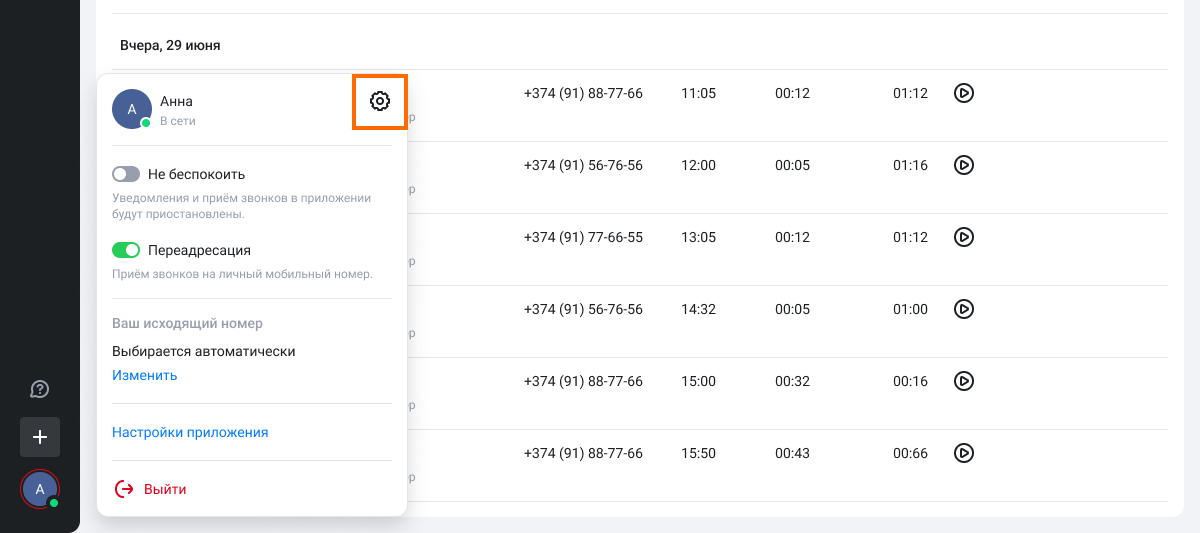Click the user avatar in sidebar
The image size is (1200, 533).
pos(40,489)
